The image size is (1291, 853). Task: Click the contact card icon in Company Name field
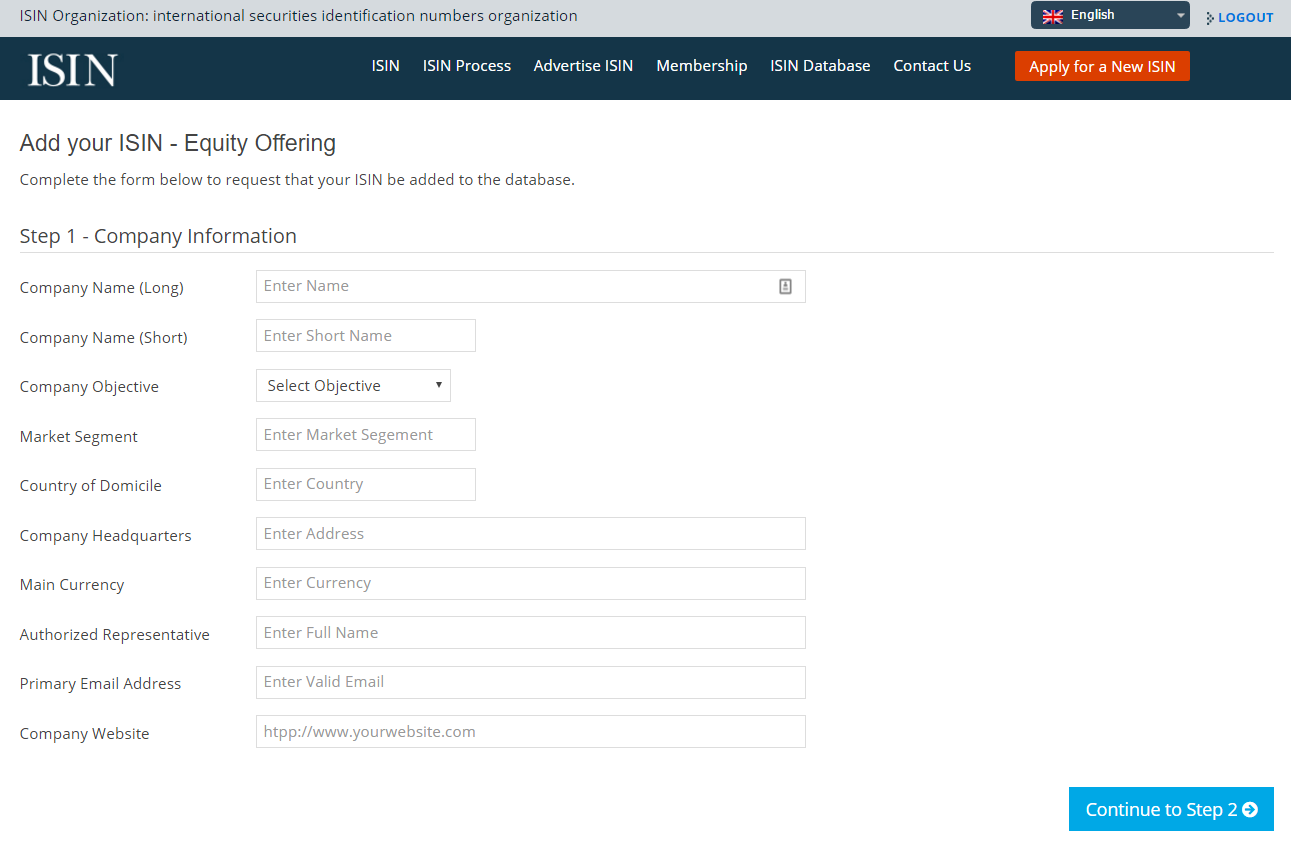(x=785, y=287)
